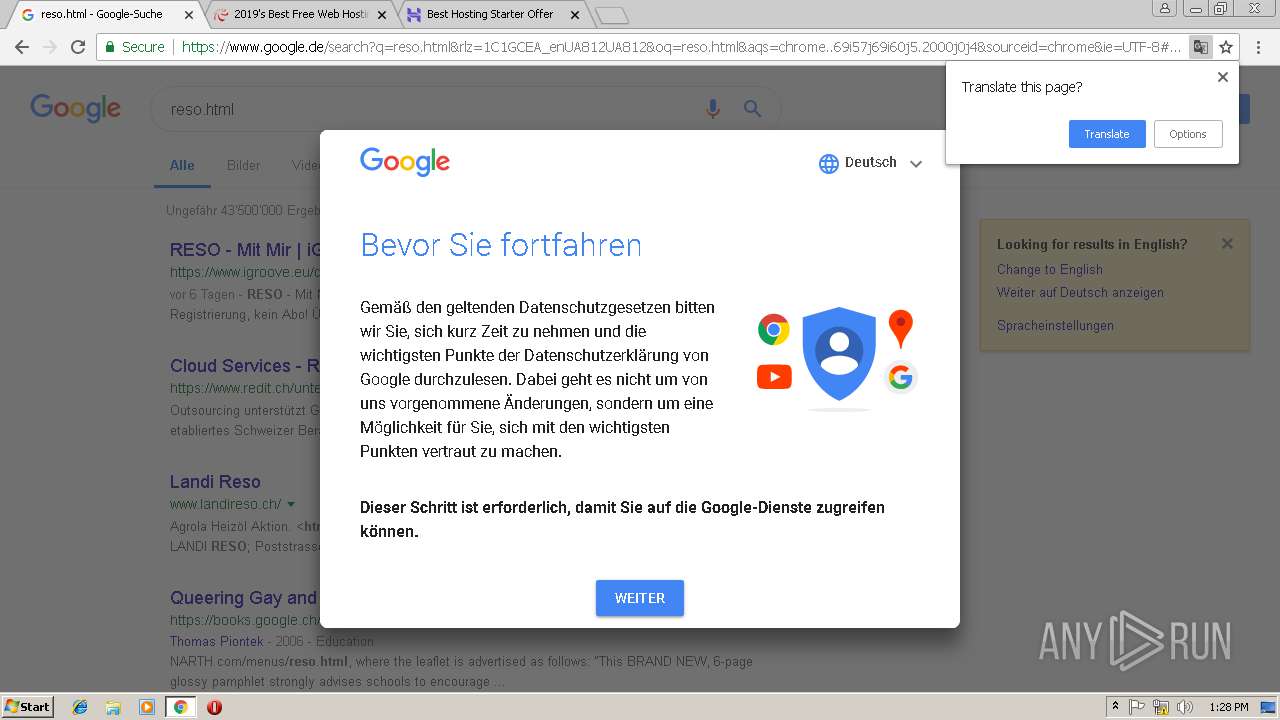Click the blue Translate button
This screenshot has height=720, width=1280.
click(x=1107, y=134)
